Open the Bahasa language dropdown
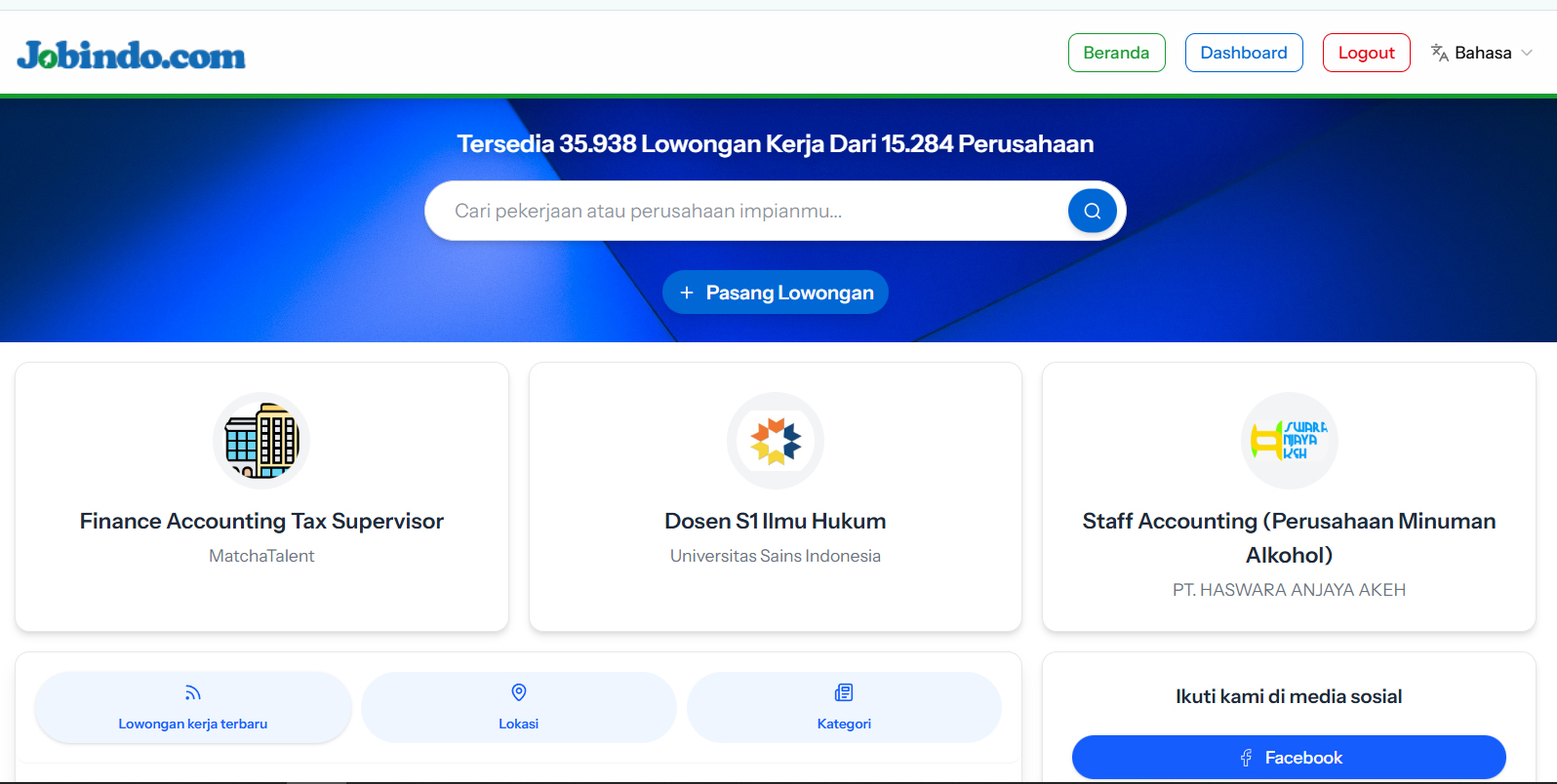The image size is (1557, 784). pos(1482,53)
